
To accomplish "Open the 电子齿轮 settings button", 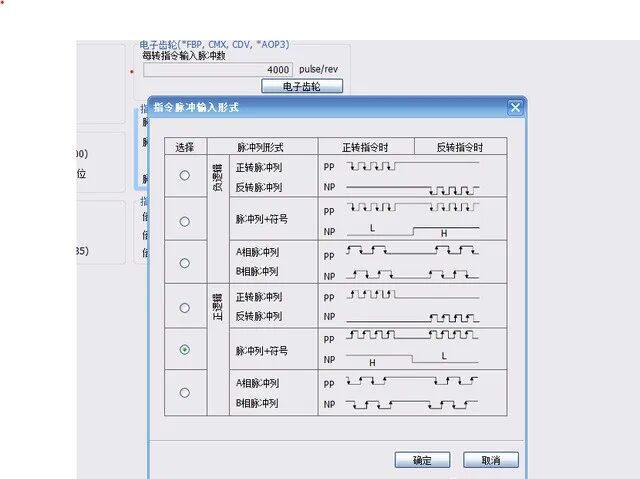I will pyautogui.click(x=302, y=86).
